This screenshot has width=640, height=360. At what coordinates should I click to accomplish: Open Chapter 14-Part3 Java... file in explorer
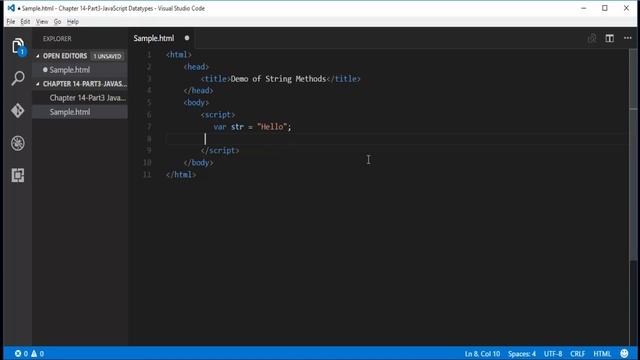pyautogui.click(x=80, y=98)
